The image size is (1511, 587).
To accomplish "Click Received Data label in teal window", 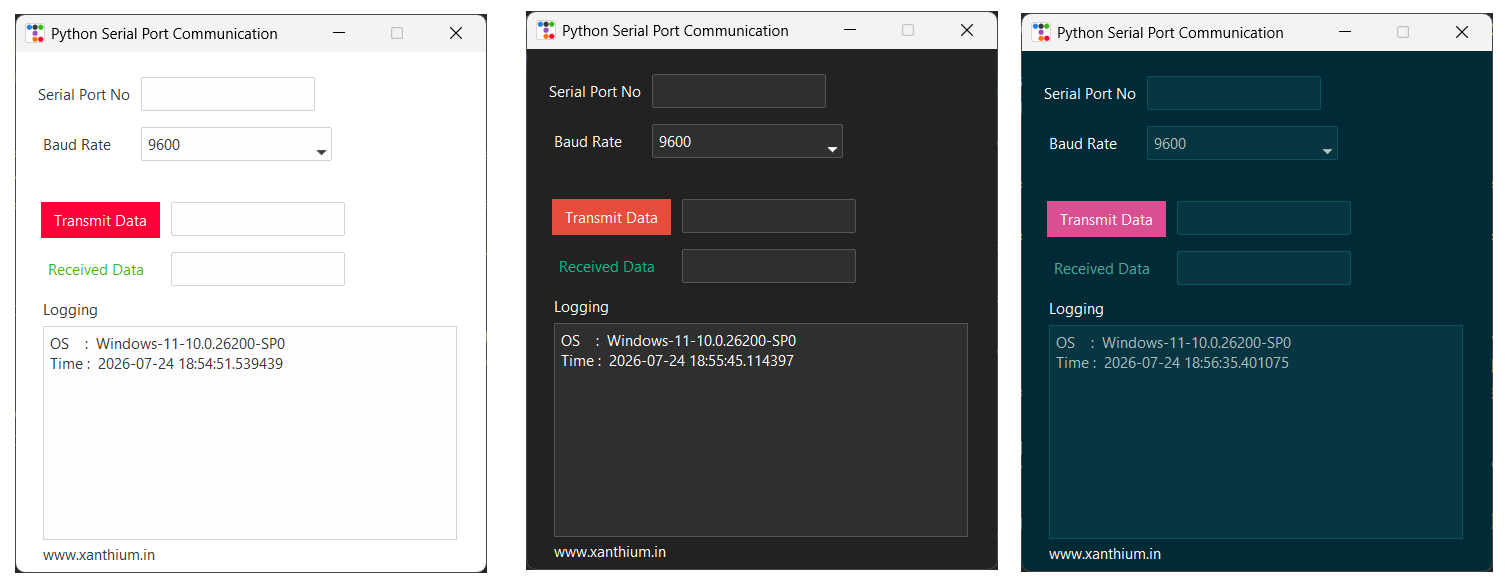I will pos(1102,269).
